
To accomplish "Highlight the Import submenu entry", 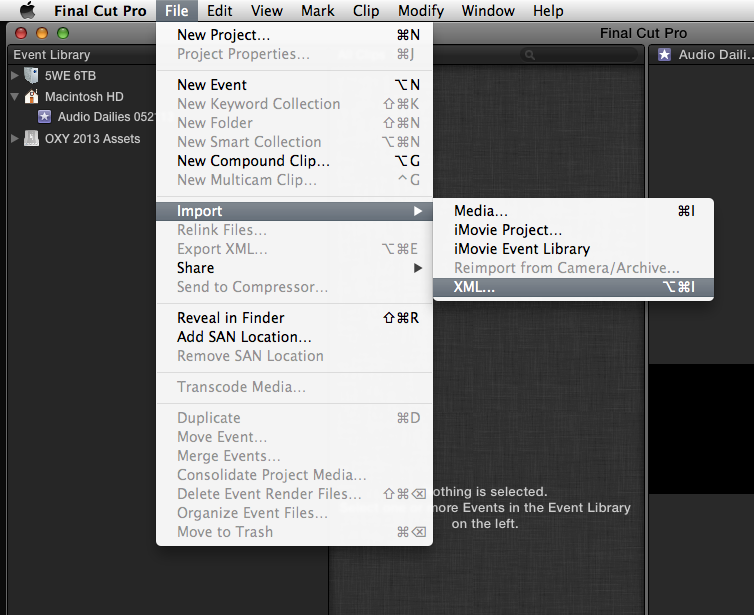I will tap(294, 211).
